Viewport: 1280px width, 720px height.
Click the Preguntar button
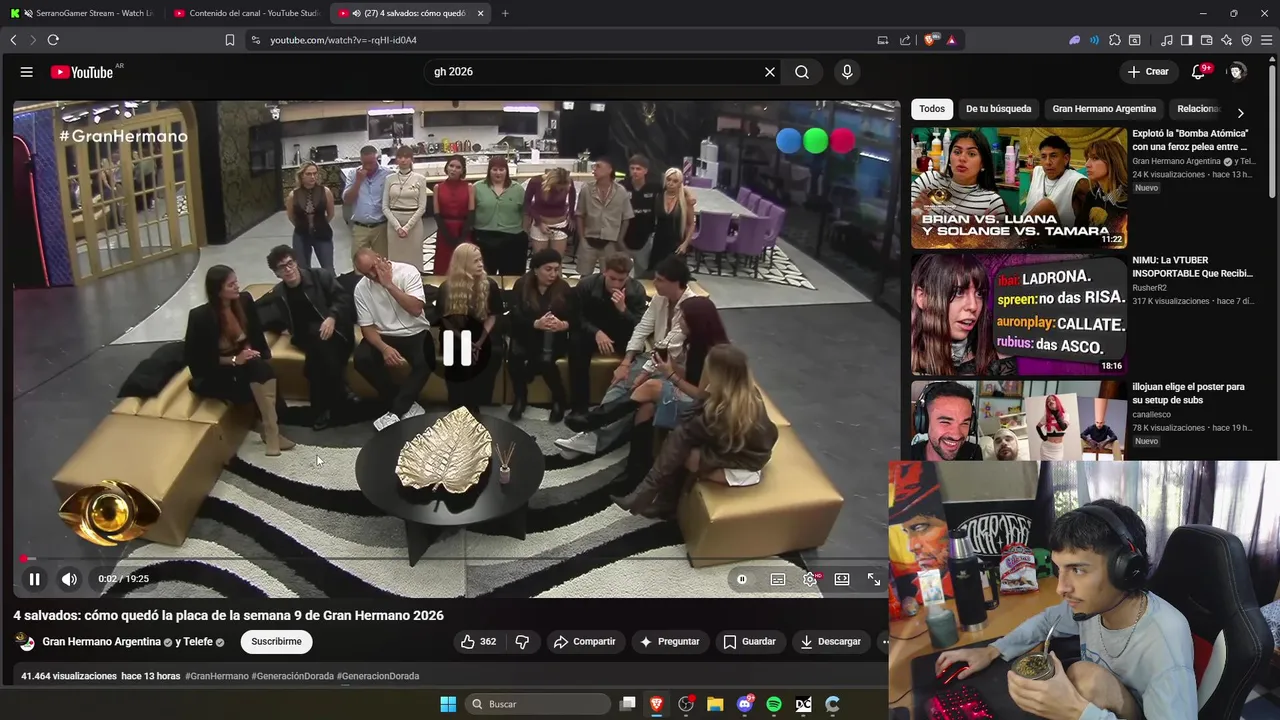[x=670, y=642]
